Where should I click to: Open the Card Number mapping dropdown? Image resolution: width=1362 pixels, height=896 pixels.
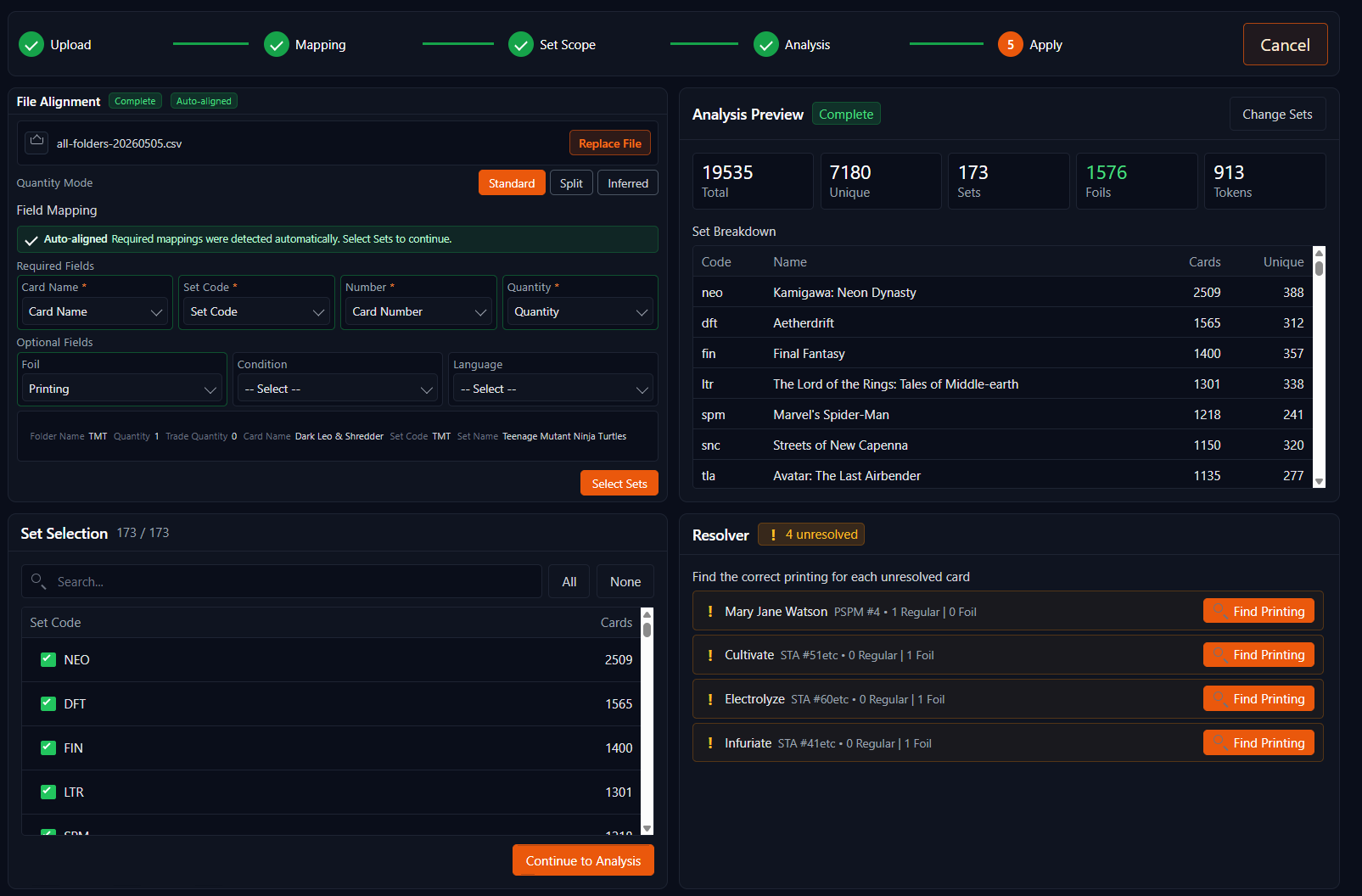point(419,311)
